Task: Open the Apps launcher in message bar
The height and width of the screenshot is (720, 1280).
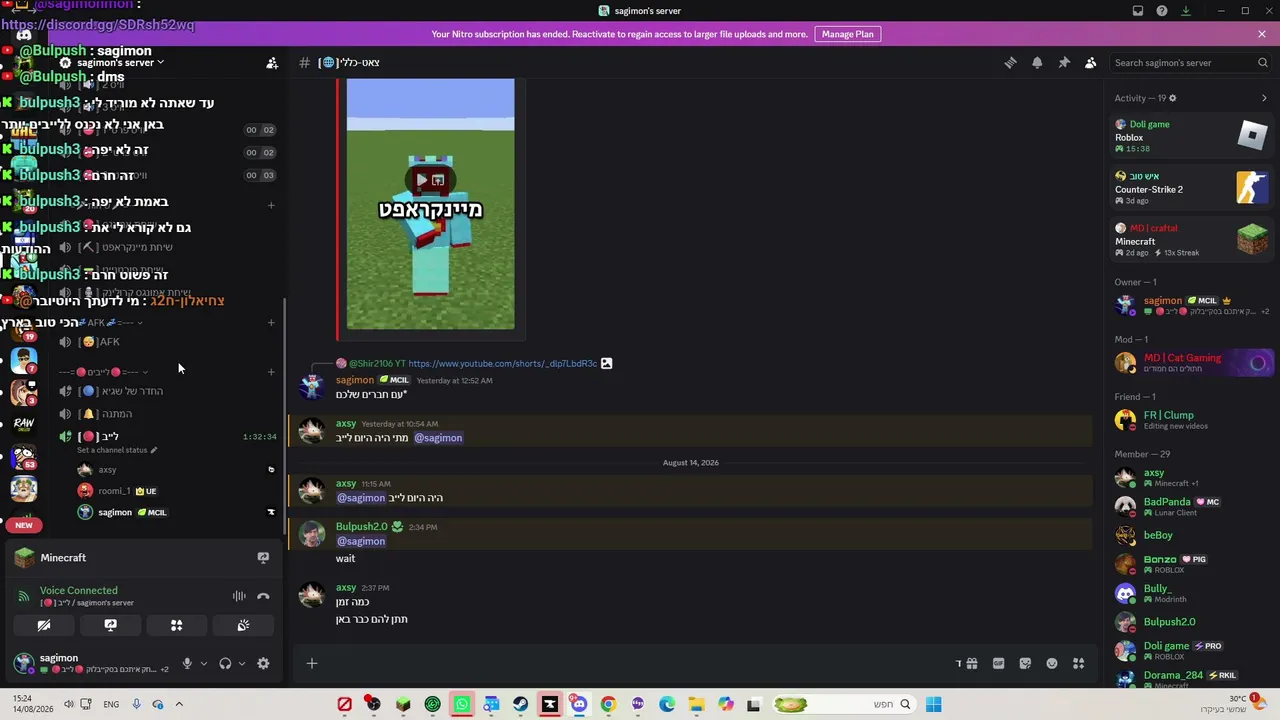Action: (1079, 663)
